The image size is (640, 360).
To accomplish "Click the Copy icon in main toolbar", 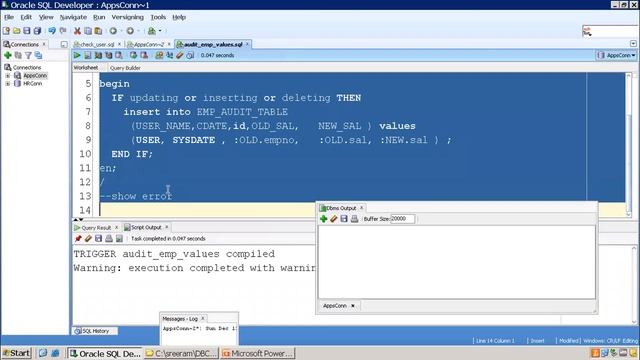I will [88, 31].
